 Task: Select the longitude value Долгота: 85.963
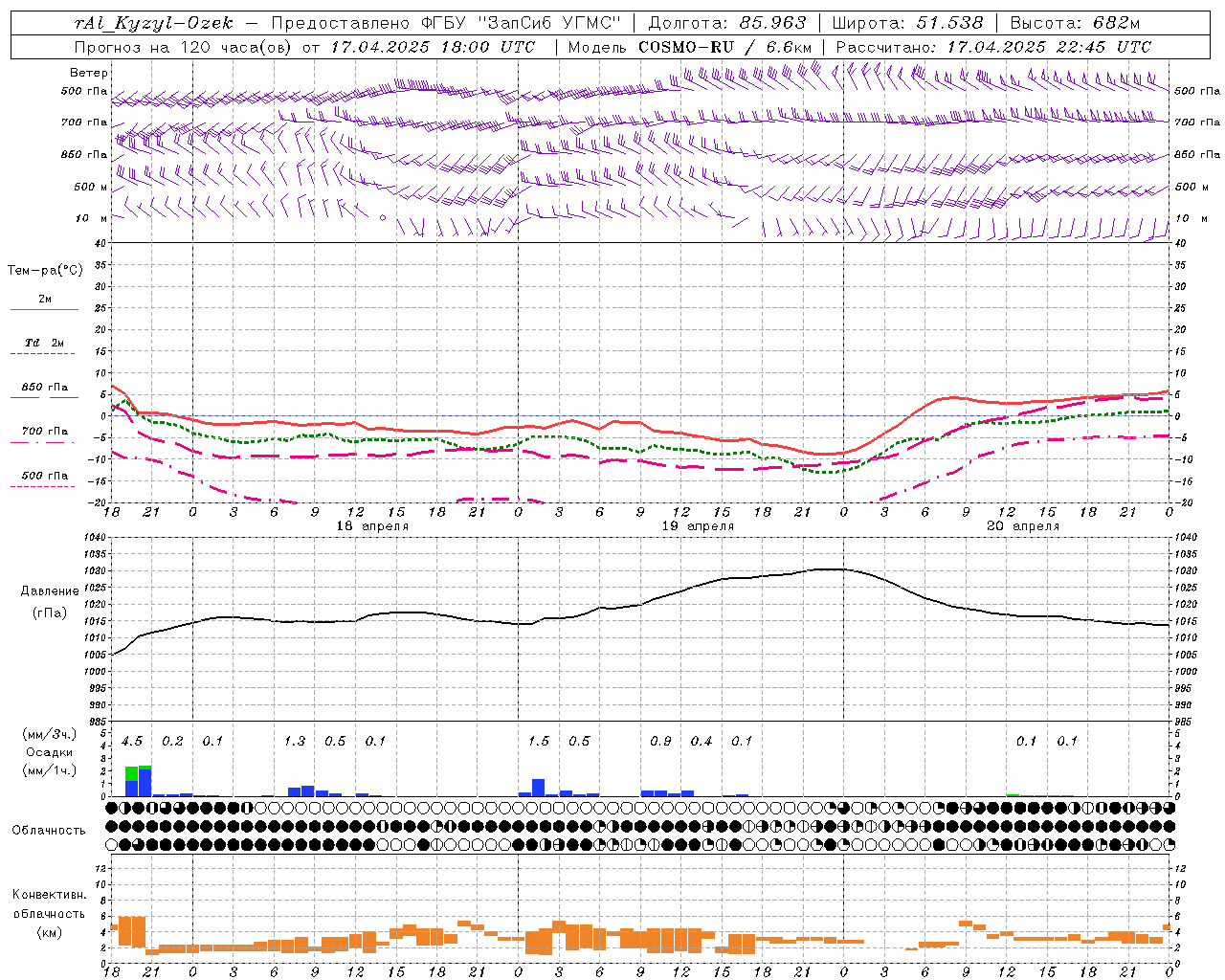click(x=727, y=23)
